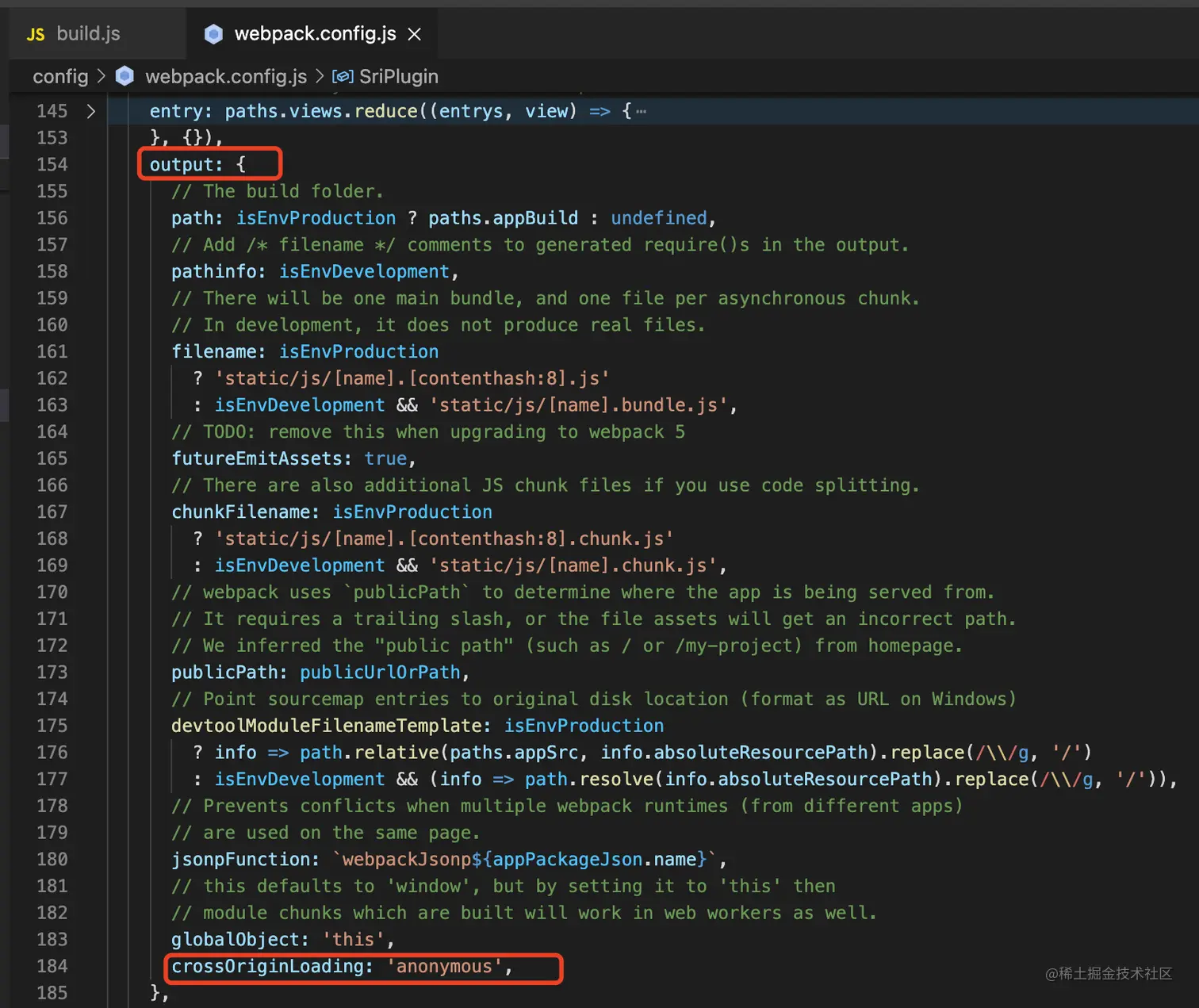This screenshot has width=1199, height=1008.
Task: Close the webpack.config.js tab
Action: pyautogui.click(x=414, y=34)
